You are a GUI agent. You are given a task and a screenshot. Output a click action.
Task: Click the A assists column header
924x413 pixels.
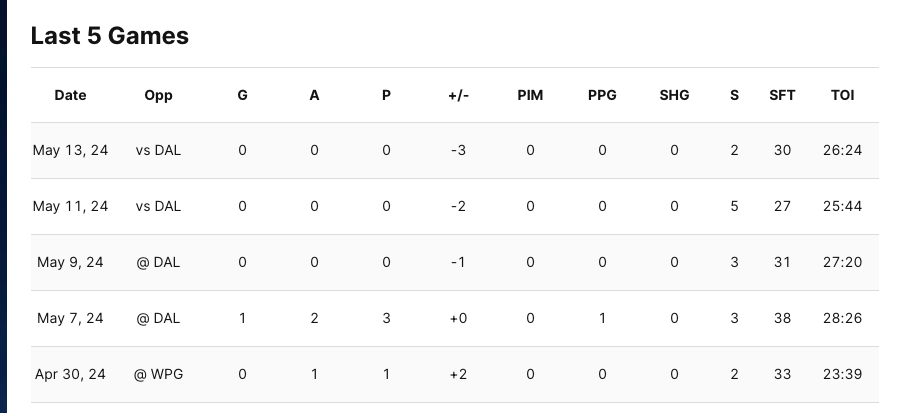[314, 96]
